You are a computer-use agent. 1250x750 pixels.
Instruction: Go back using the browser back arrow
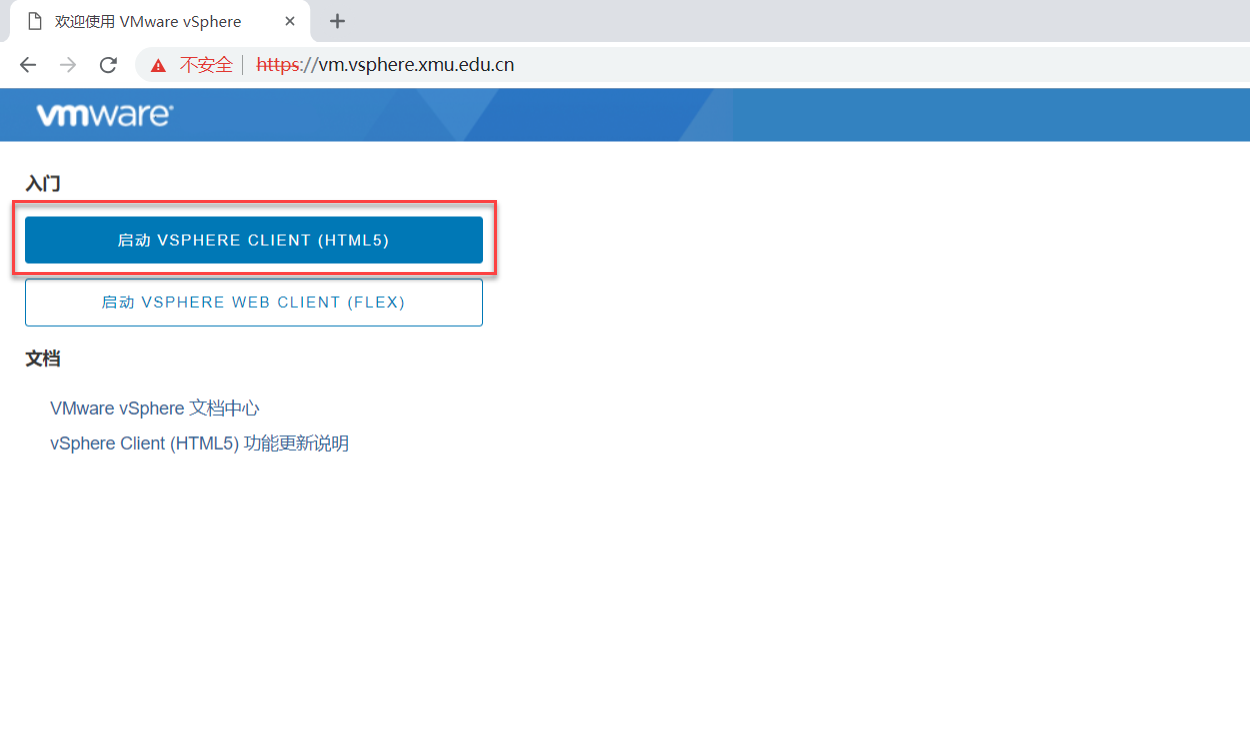tap(28, 65)
